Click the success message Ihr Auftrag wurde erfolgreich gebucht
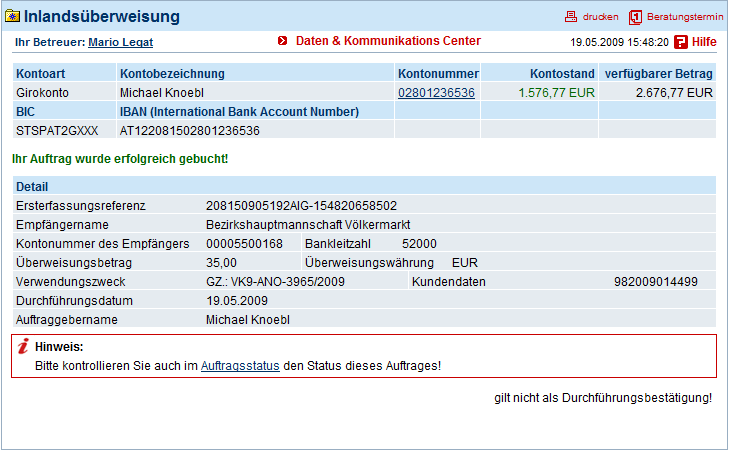 tap(120, 159)
